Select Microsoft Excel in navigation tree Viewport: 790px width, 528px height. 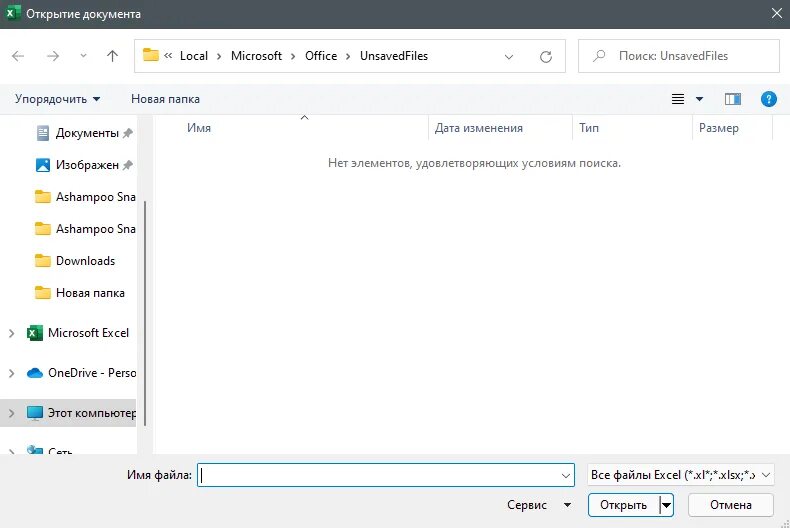tap(78, 333)
